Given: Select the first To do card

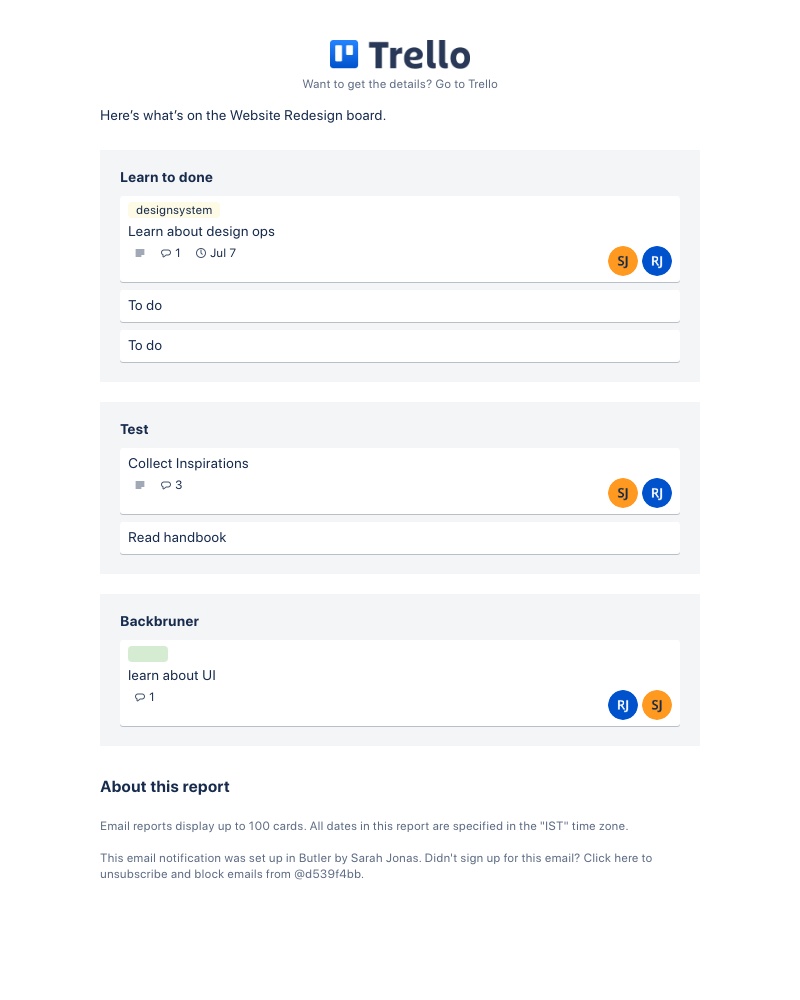Looking at the screenshot, I should (145, 305).
